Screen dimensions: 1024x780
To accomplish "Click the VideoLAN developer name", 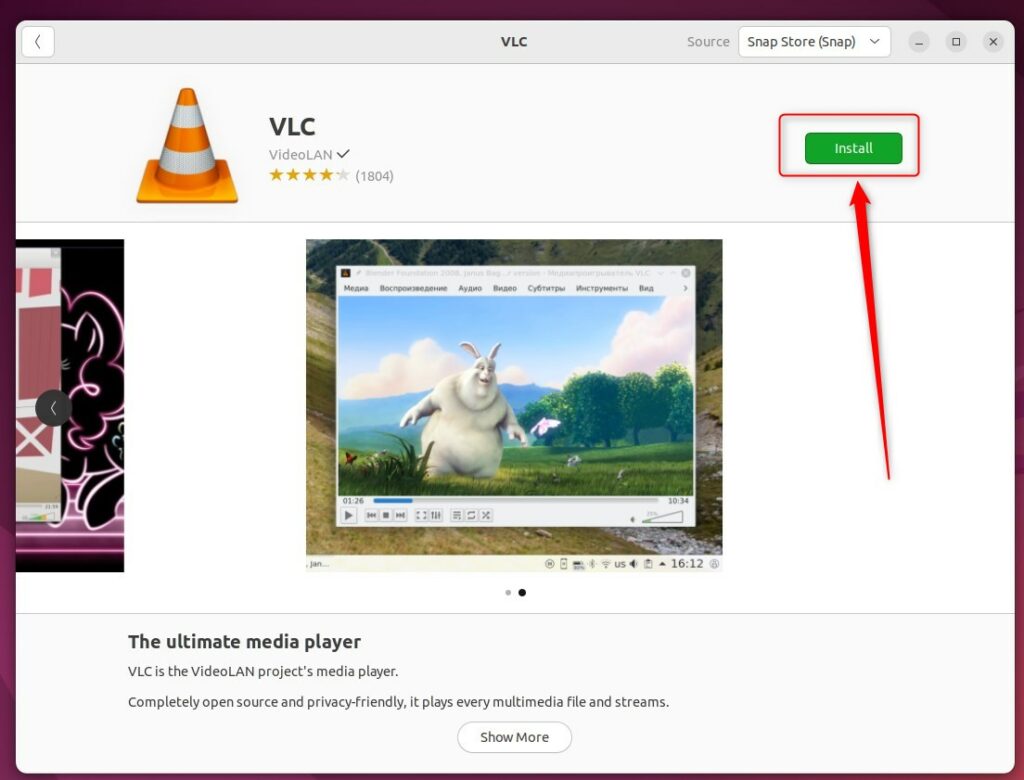I will [x=300, y=155].
